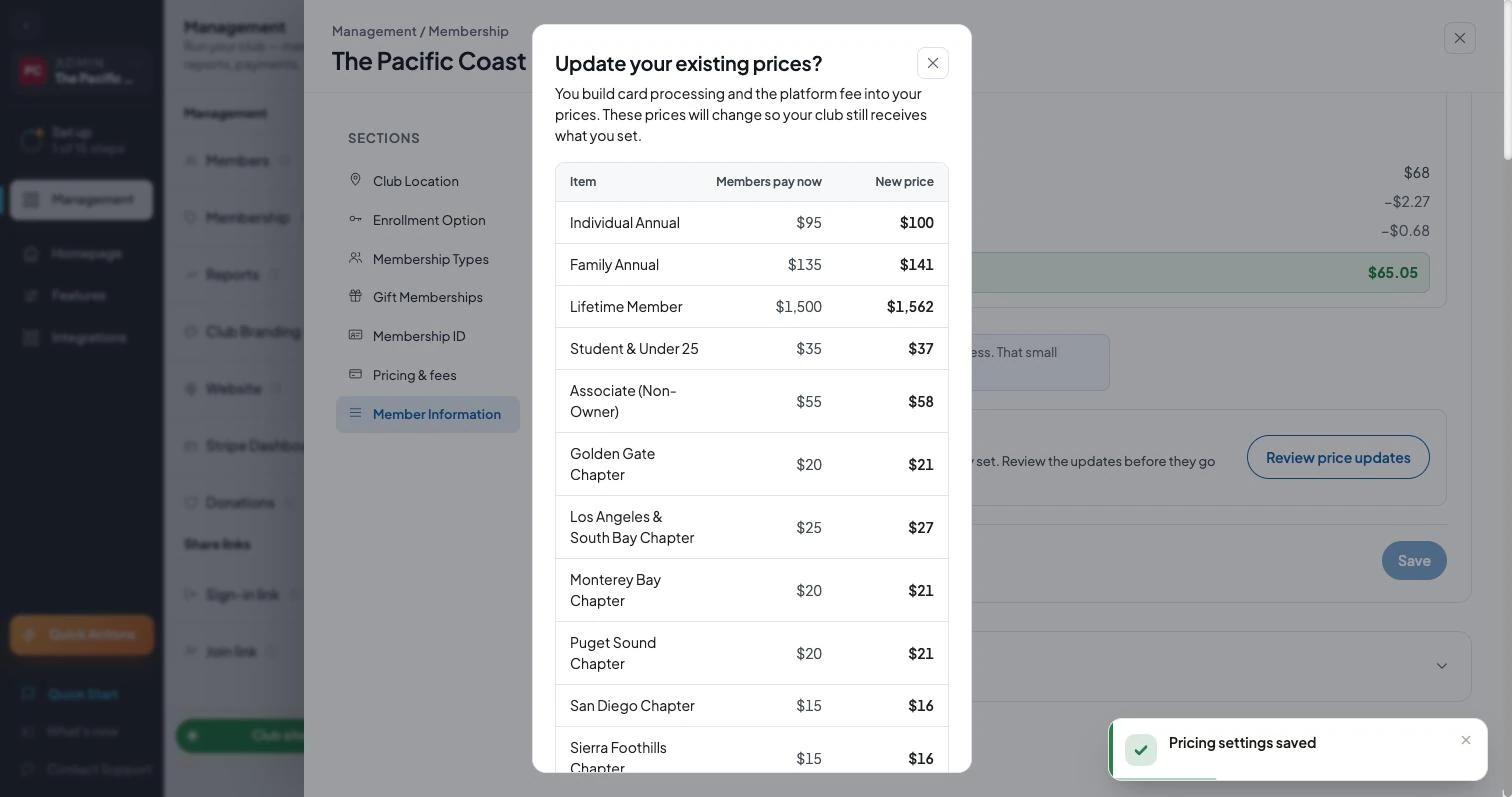Click the New price column header
The height and width of the screenshot is (797, 1512).
pyautogui.click(x=904, y=181)
